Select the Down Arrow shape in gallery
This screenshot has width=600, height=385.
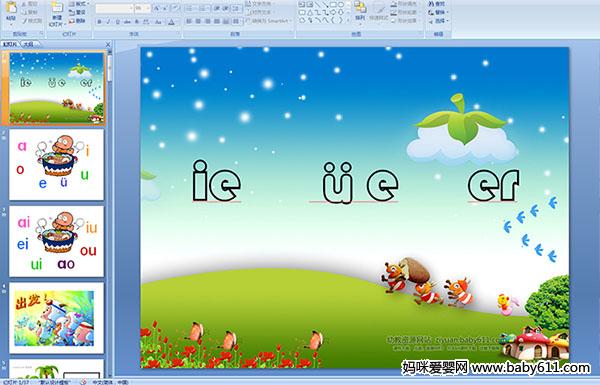tap(341, 12)
